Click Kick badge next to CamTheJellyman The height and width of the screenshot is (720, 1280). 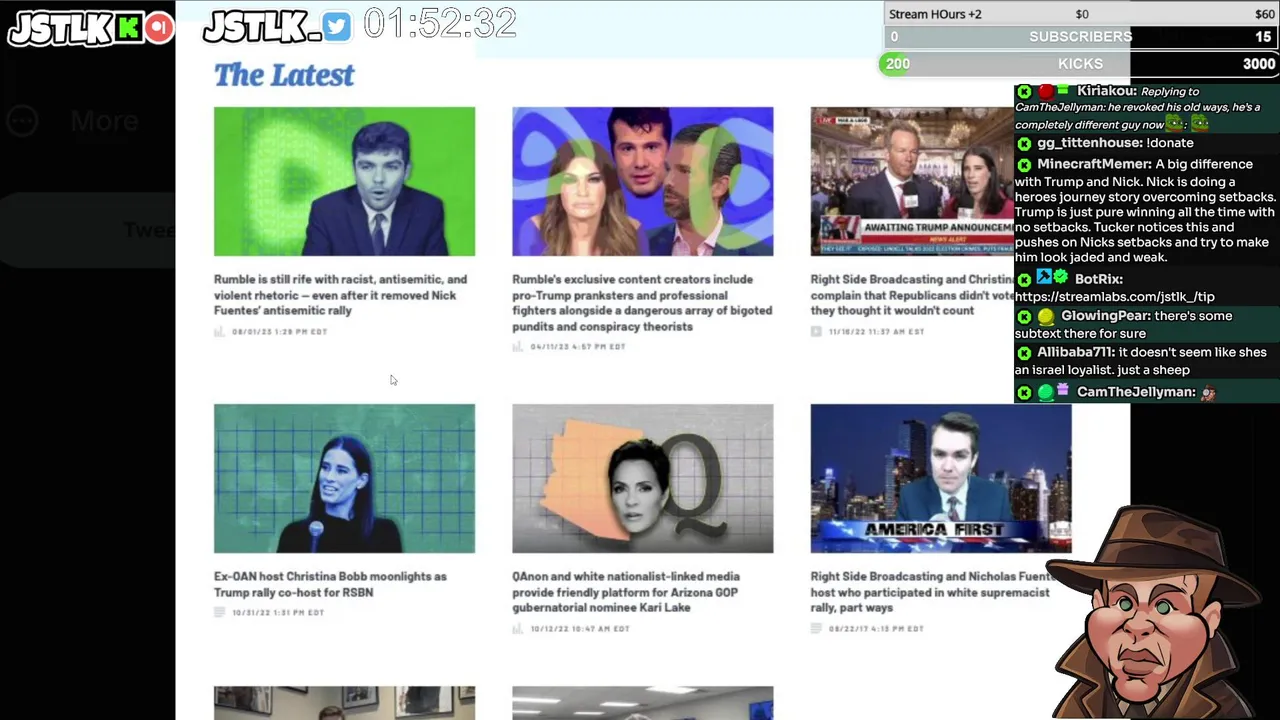tap(1024, 393)
